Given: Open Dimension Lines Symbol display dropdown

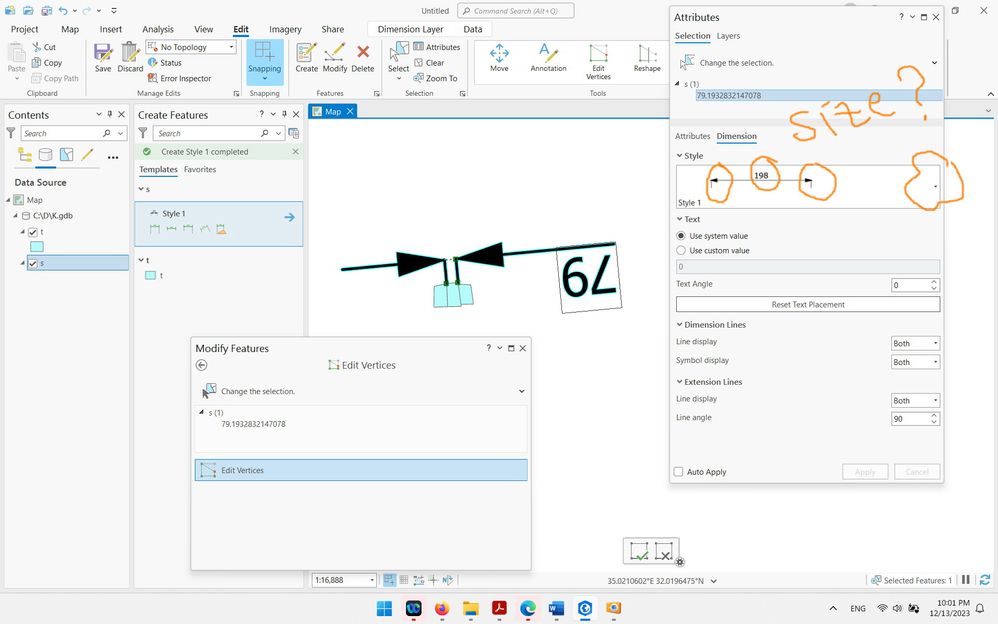Looking at the screenshot, I should point(915,362).
